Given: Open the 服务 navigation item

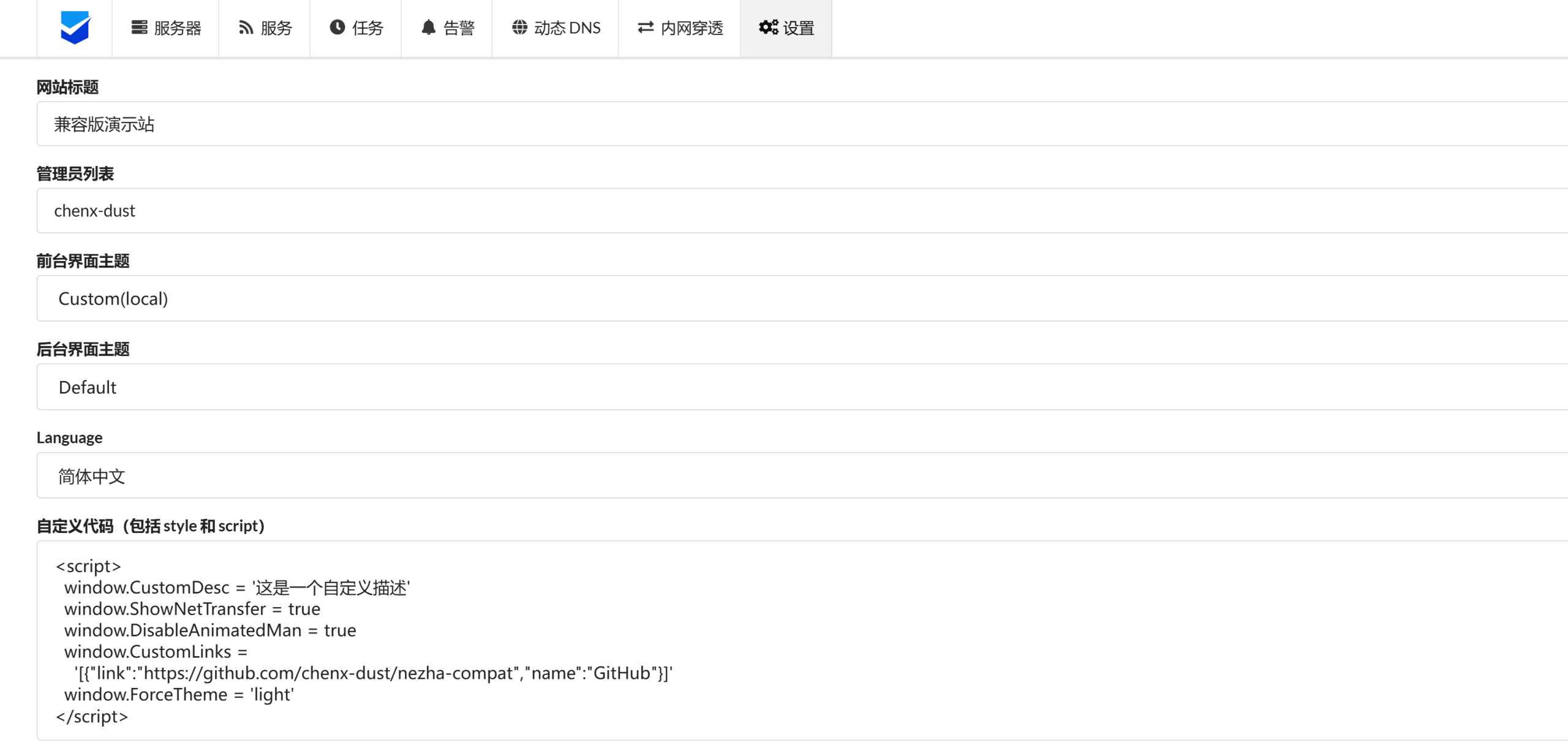Looking at the screenshot, I should click(264, 28).
